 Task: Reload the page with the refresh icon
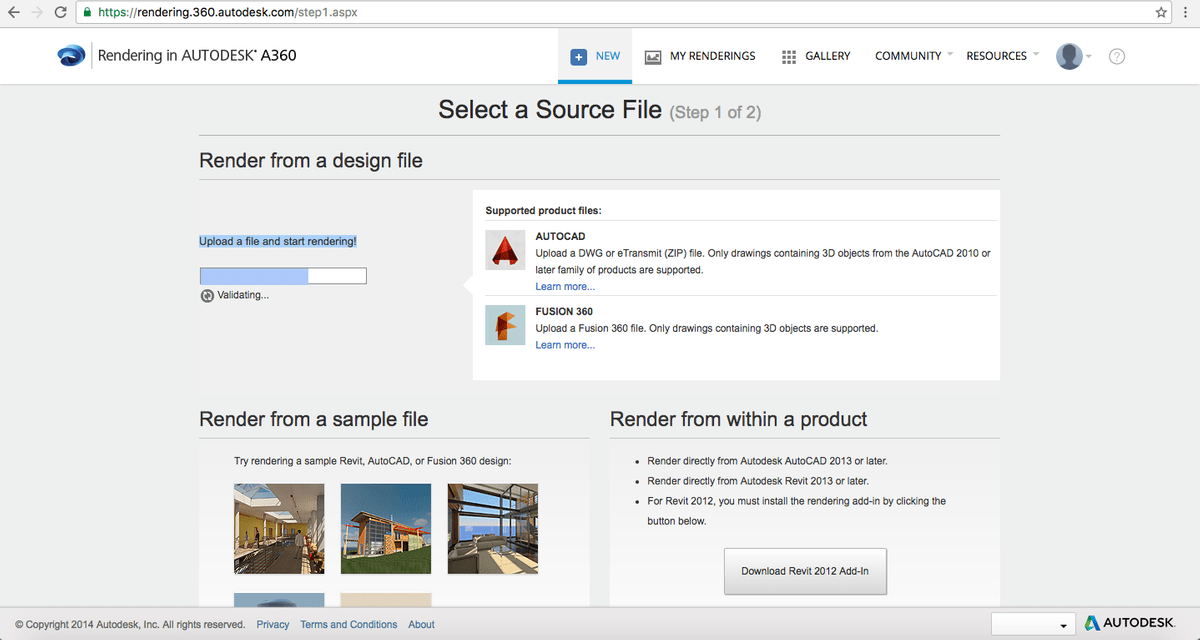click(x=62, y=13)
